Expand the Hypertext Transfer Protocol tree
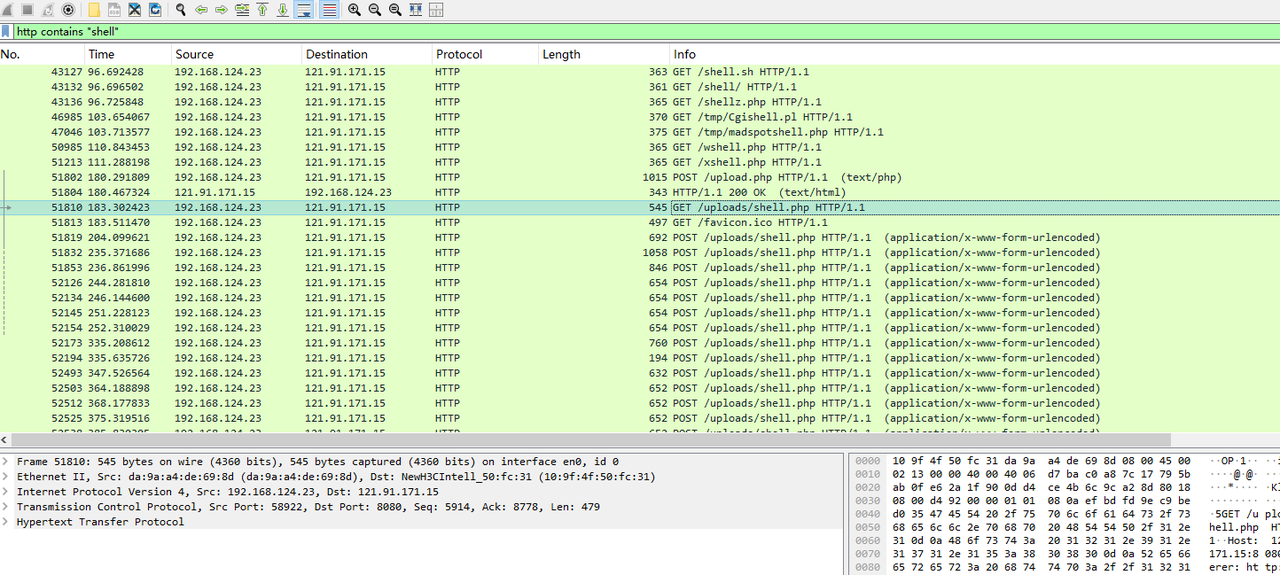Viewport: 1280px width, 575px height. point(7,522)
